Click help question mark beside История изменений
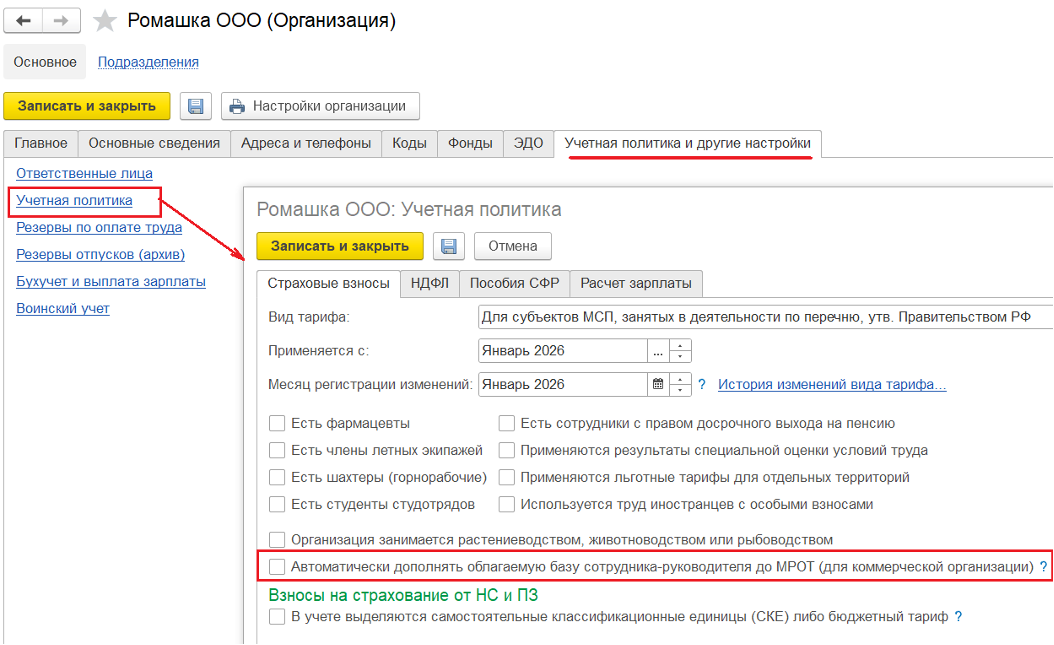The width and height of the screenshot is (1054, 645). click(702, 384)
